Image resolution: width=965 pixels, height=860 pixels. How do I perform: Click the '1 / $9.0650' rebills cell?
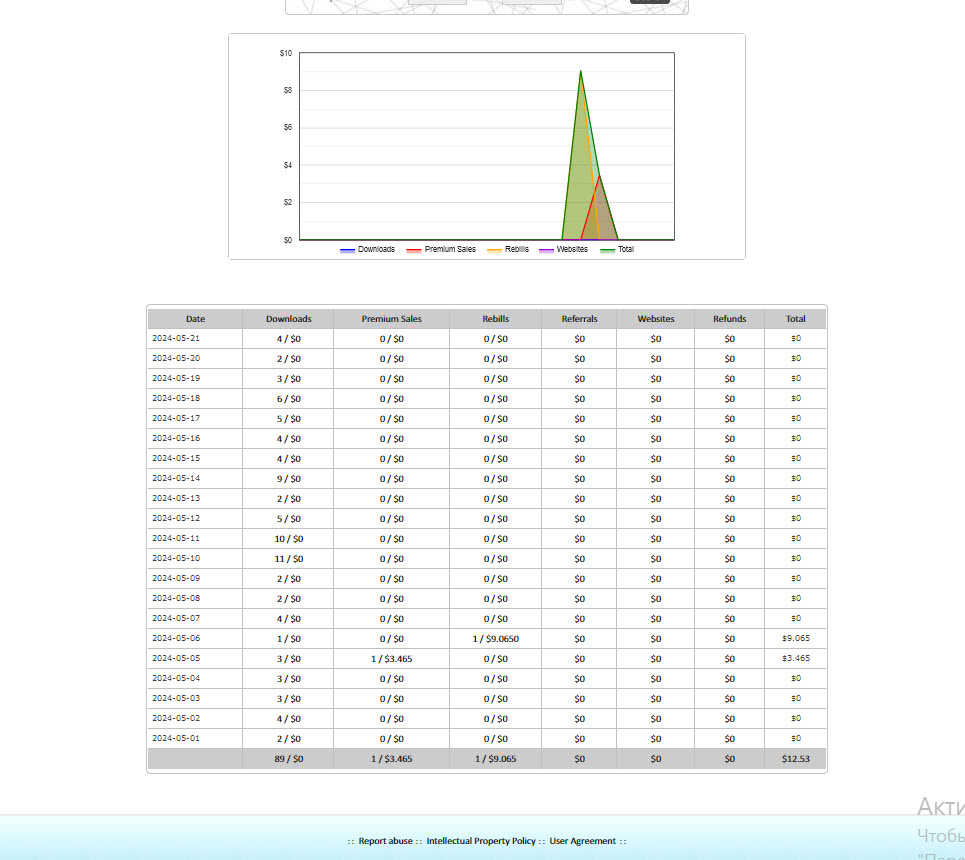tap(495, 639)
